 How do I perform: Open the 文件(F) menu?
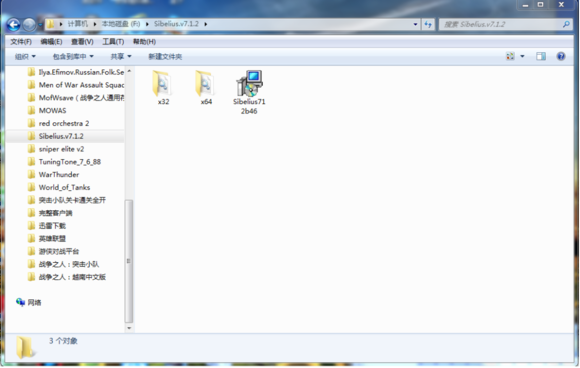tap(21, 41)
